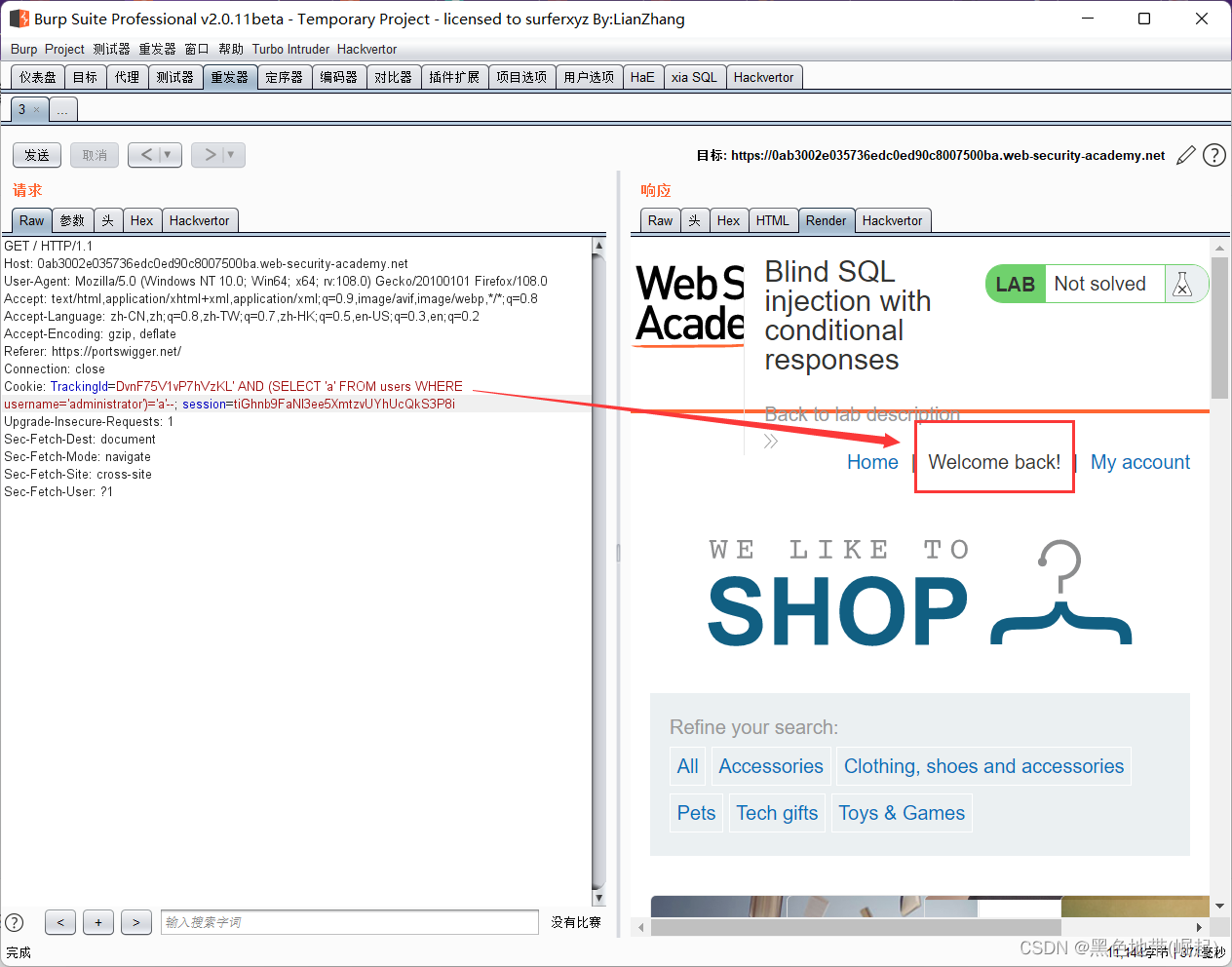The height and width of the screenshot is (967, 1232).
Task: Select the Tech gifts category filter
Action: point(777,813)
